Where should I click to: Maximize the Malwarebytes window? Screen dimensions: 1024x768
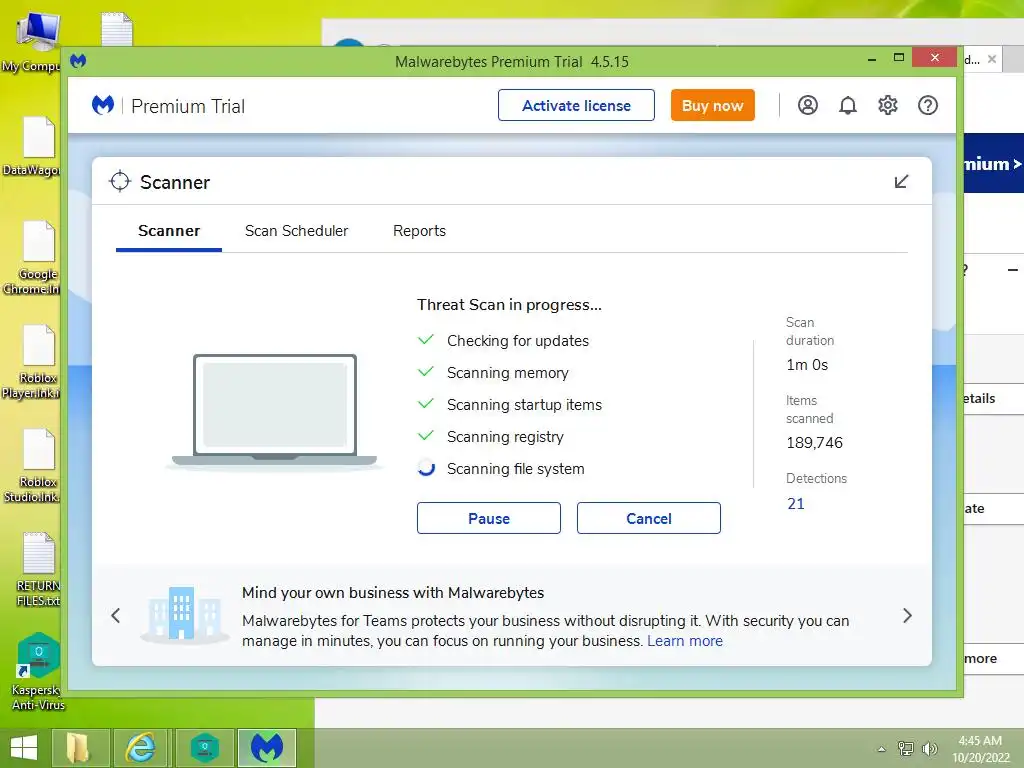tap(899, 58)
